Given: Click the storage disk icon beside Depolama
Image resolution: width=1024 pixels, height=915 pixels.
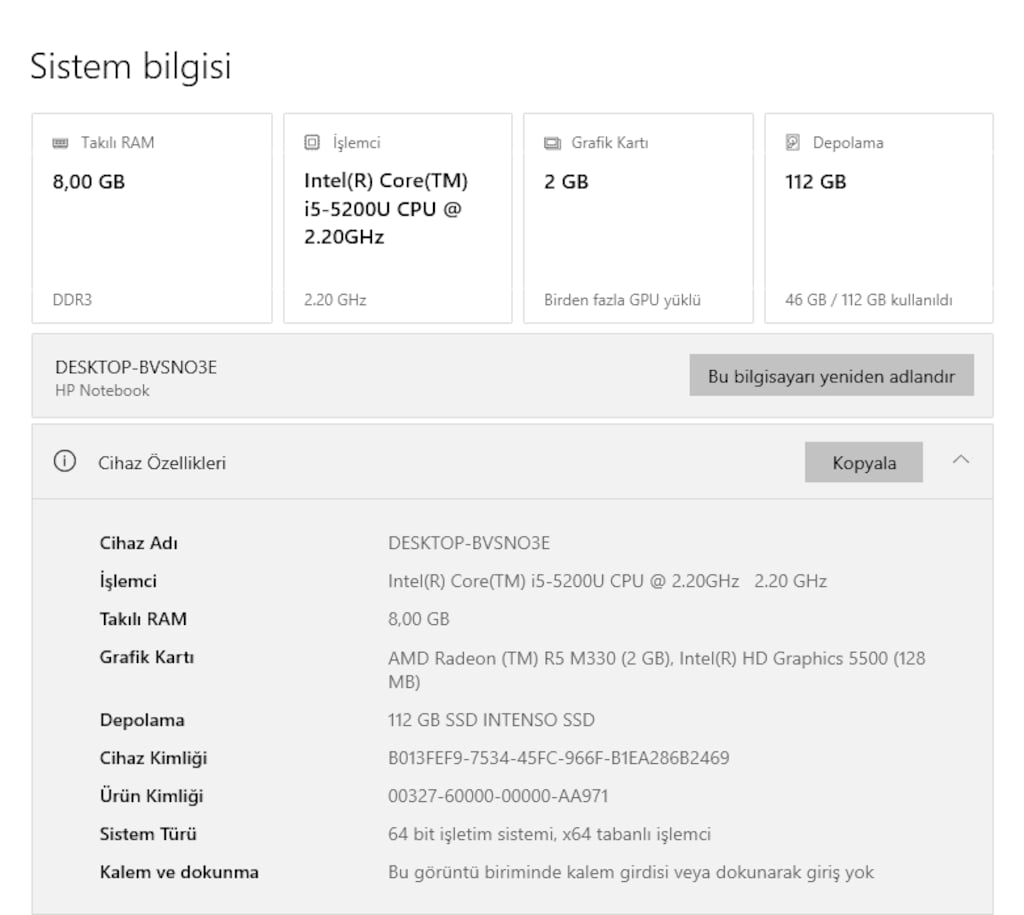Looking at the screenshot, I should (792, 142).
